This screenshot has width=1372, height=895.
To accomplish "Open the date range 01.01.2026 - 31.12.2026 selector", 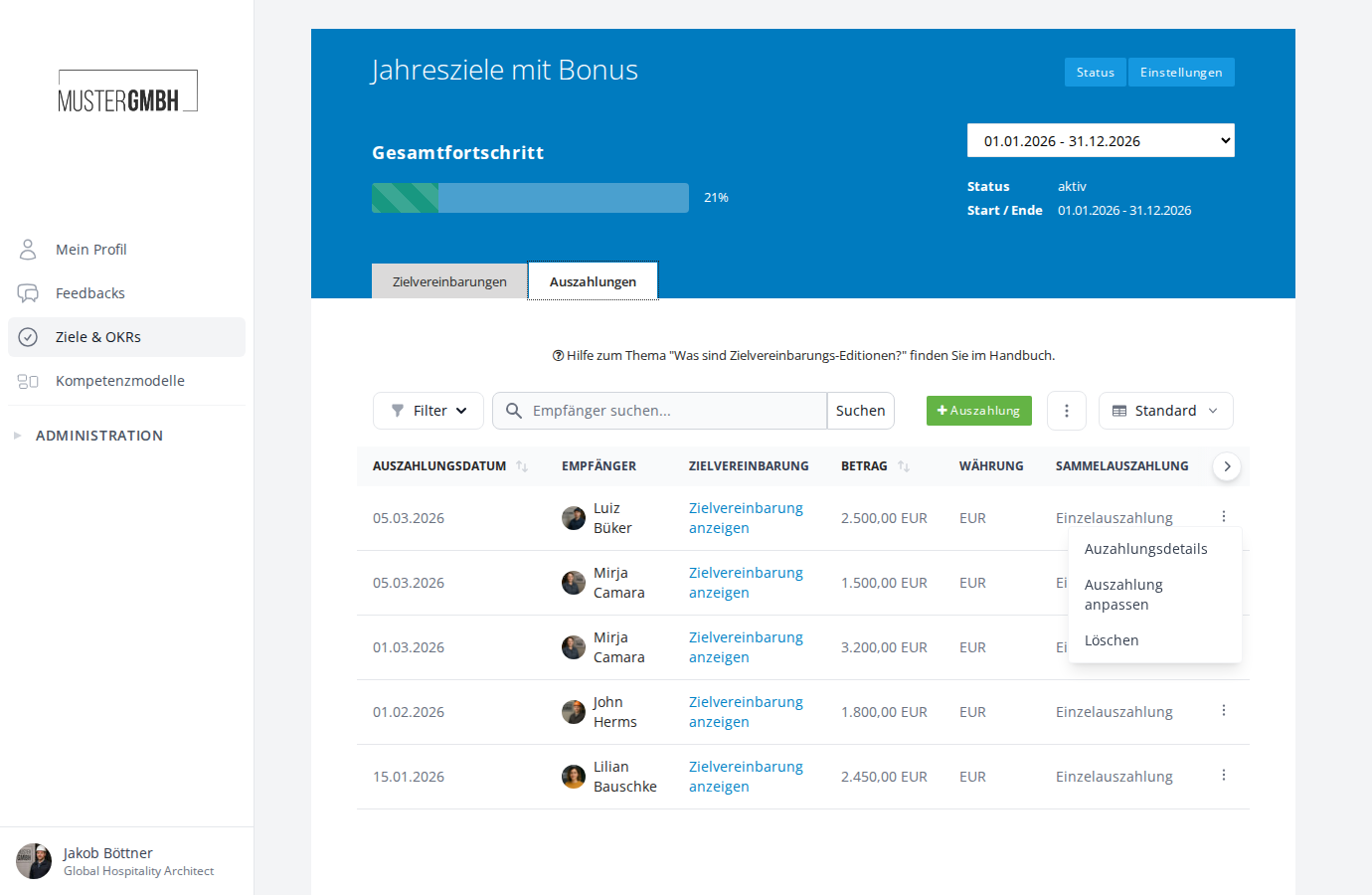I will click(x=1101, y=140).
